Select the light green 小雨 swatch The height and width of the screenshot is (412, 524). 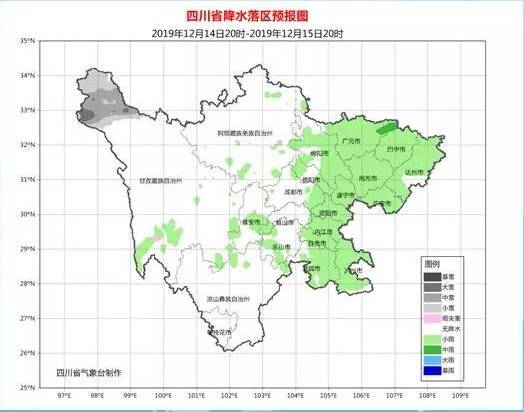[x=432, y=339]
